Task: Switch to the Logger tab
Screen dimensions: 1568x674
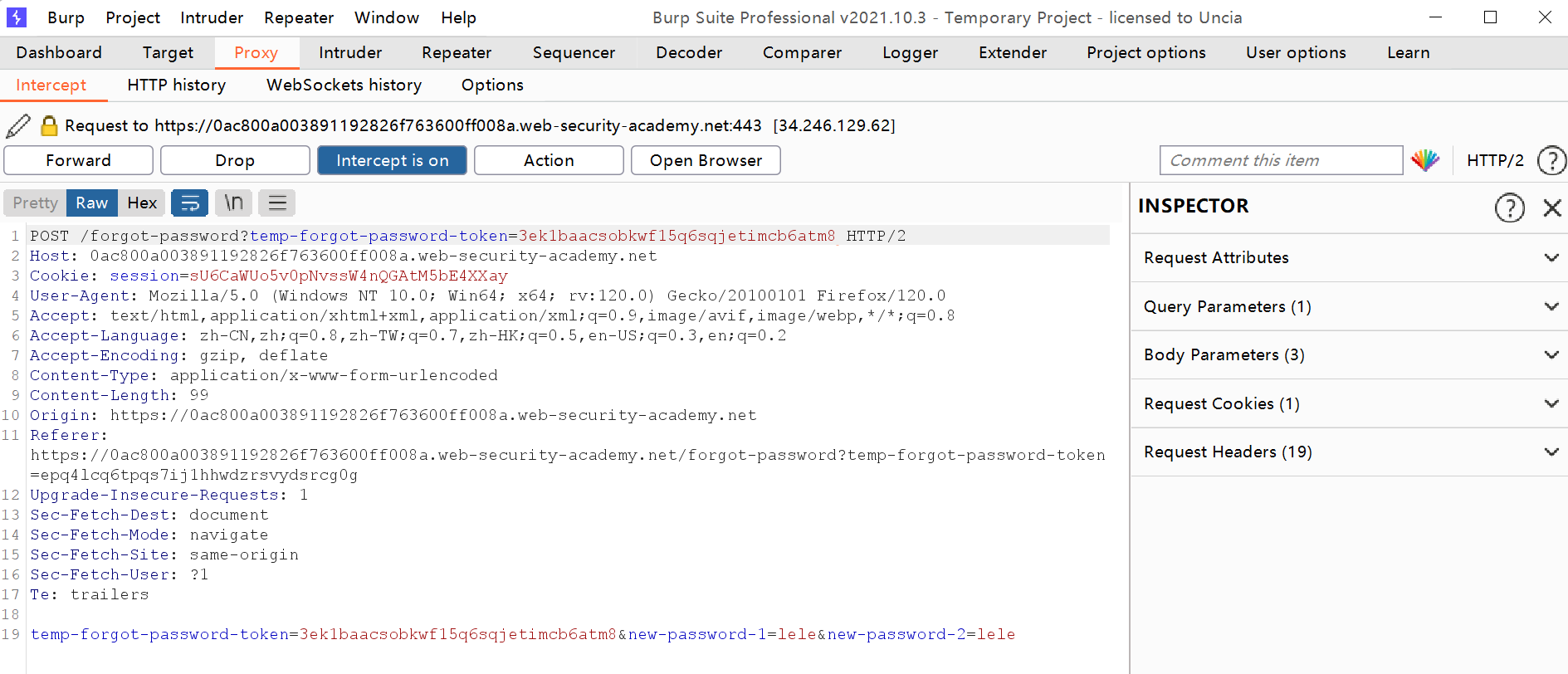Action: [910, 52]
